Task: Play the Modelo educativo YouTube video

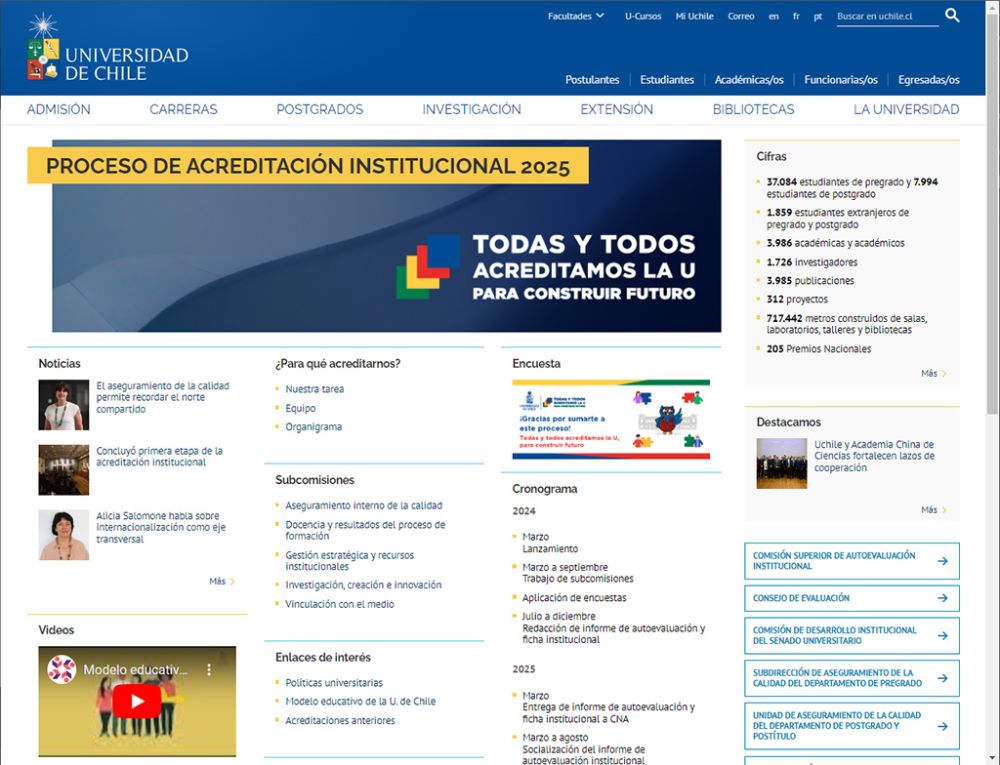Action: (137, 700)
